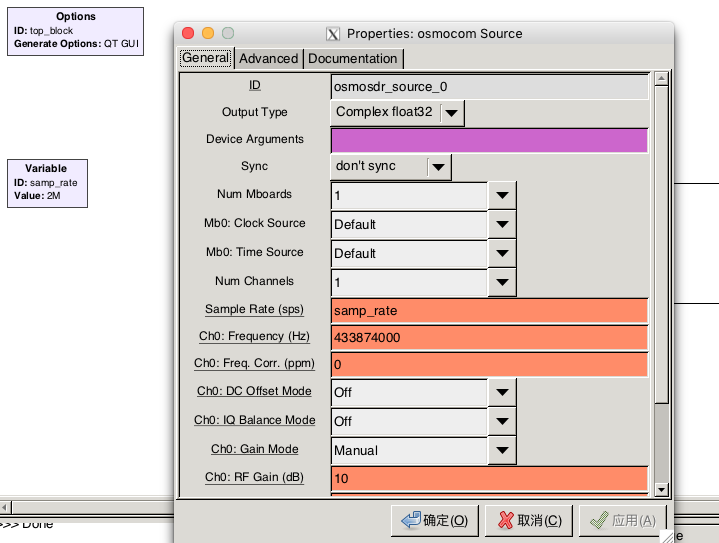This screenshot has height=543, width=719.
Task: Click the Ch0: IQ Balance Mode label
Action: (x=254, y=420)
